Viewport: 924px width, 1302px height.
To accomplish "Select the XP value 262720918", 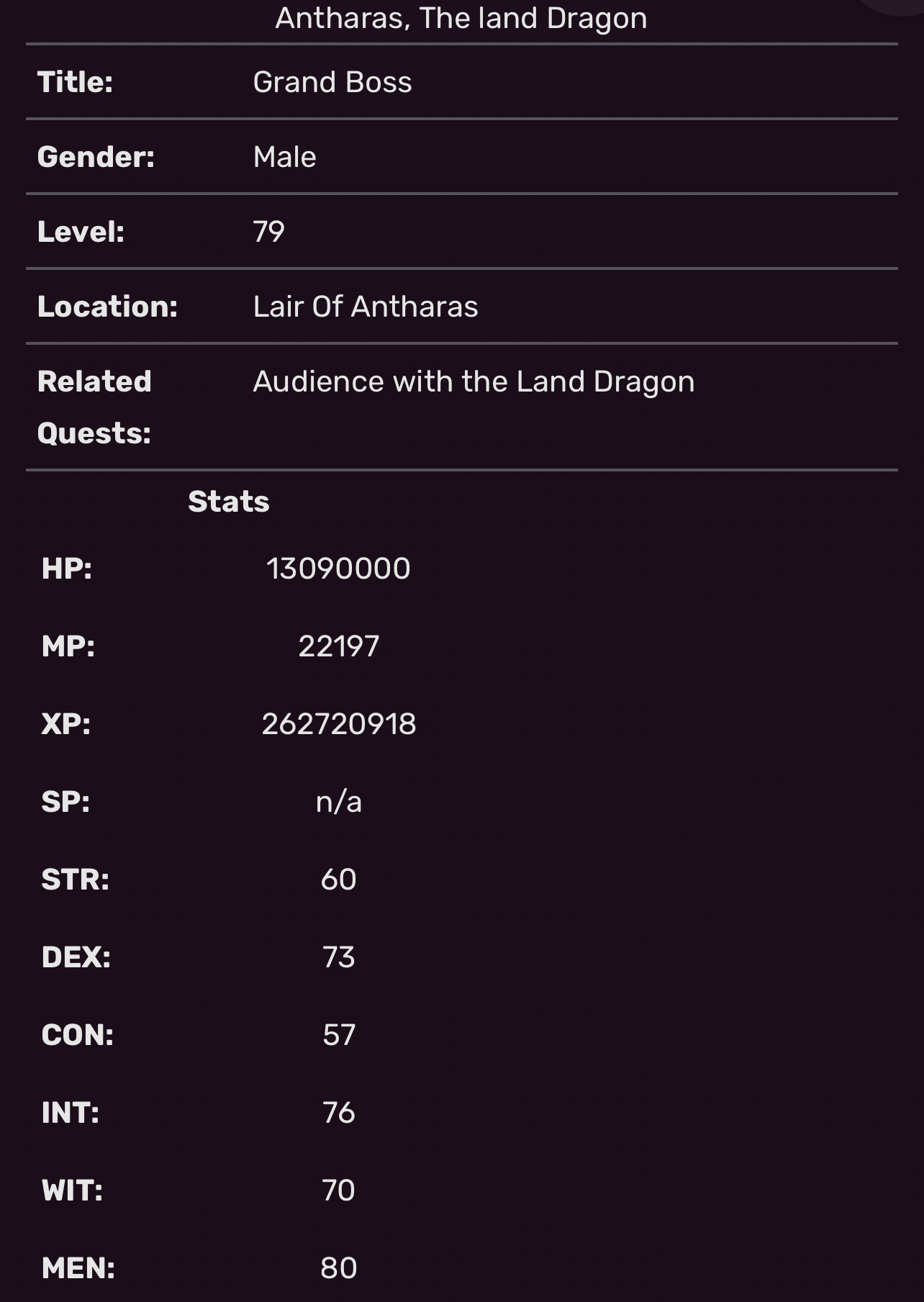I will click(338, 724).
